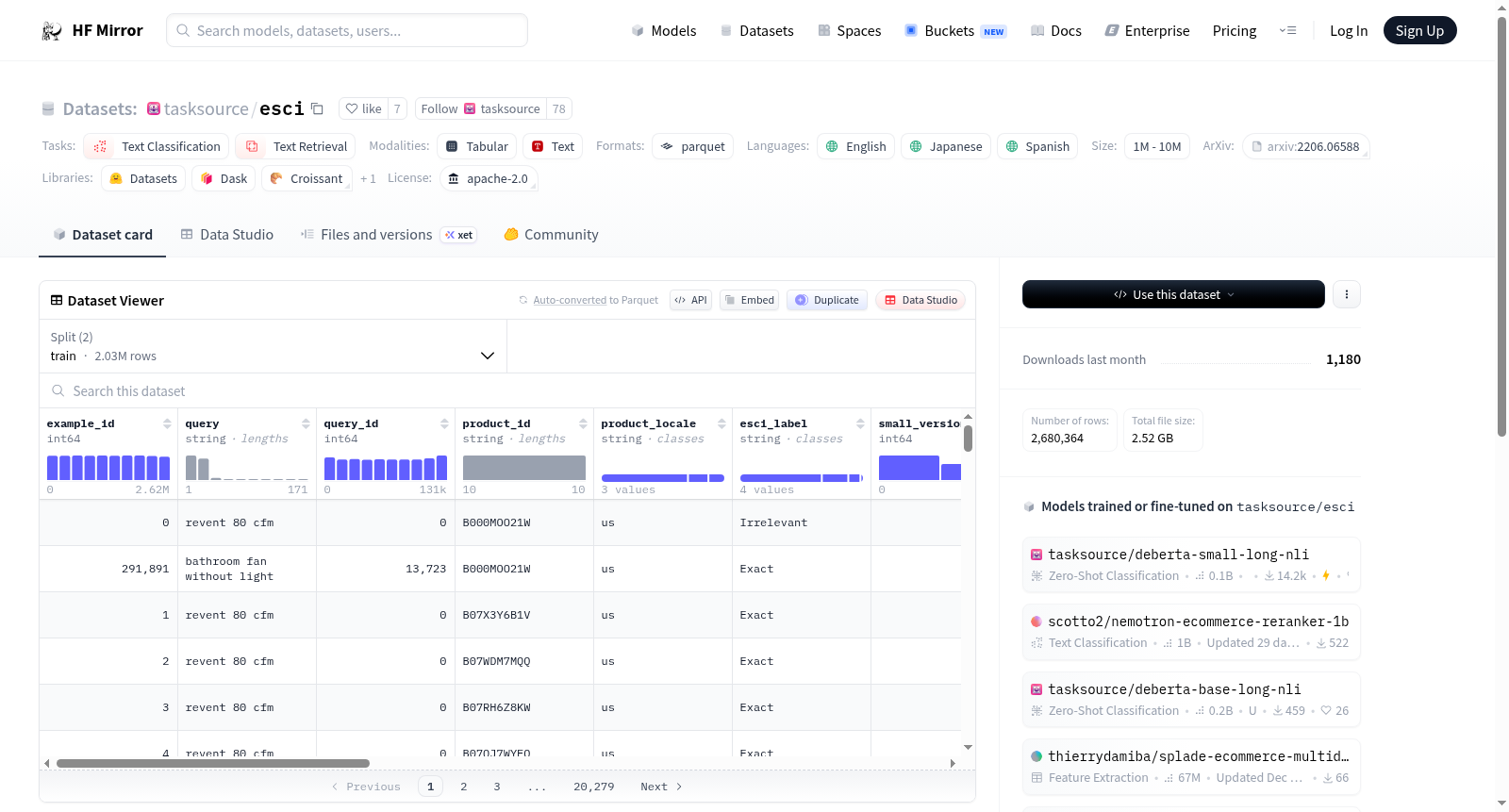This screenshot has width=1509, height=812.
Task: Go to page 2 of the dataset
Action: (464, 787)
